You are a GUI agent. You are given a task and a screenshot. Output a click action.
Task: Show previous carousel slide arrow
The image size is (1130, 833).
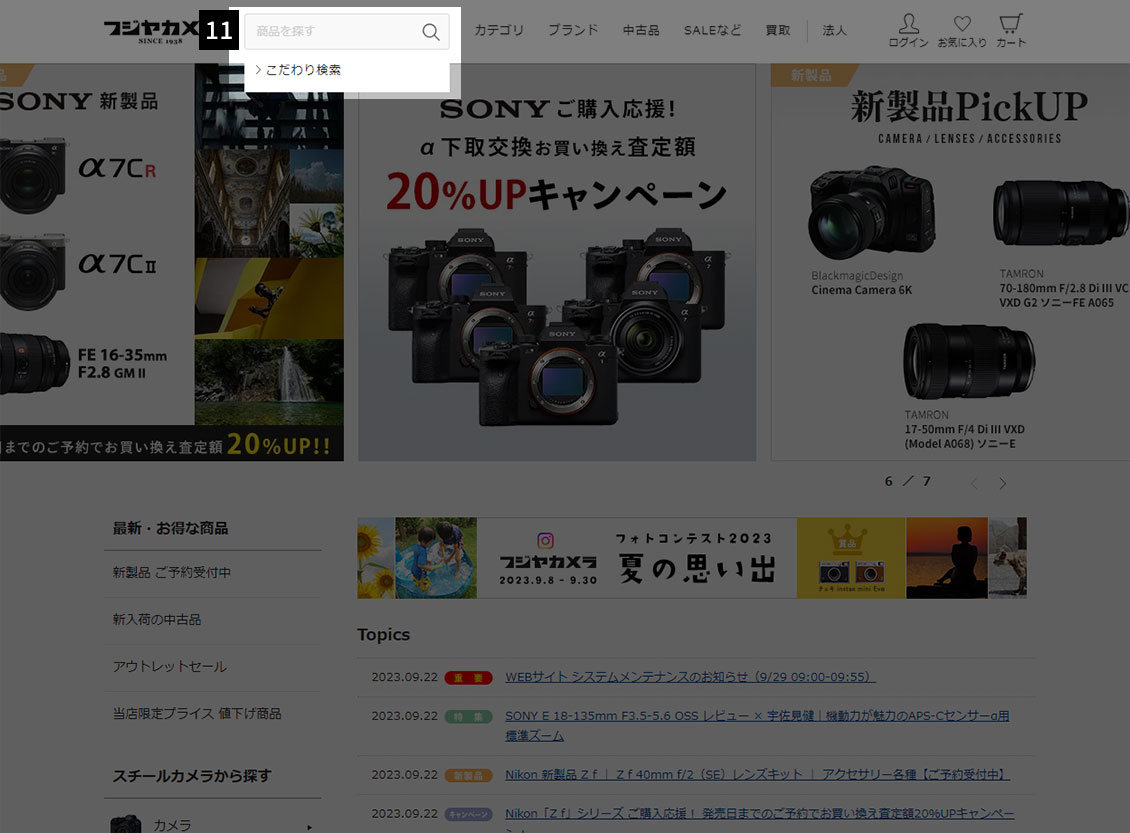(x=974, y=484)
